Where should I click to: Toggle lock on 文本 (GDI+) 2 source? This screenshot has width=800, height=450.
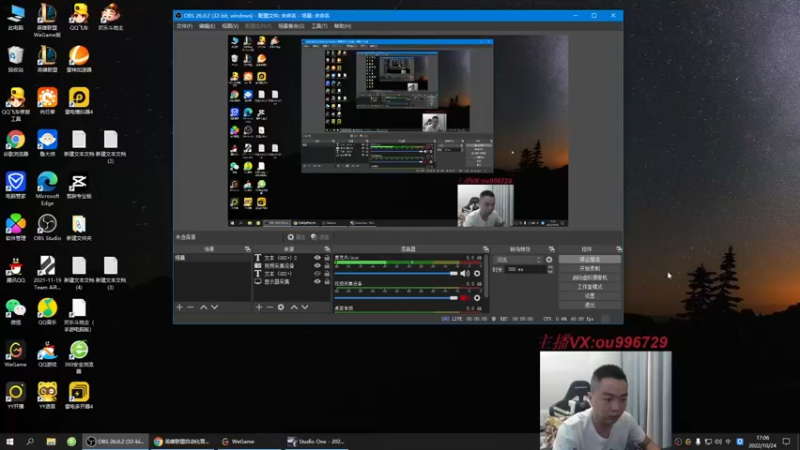[x=327, y=258]
